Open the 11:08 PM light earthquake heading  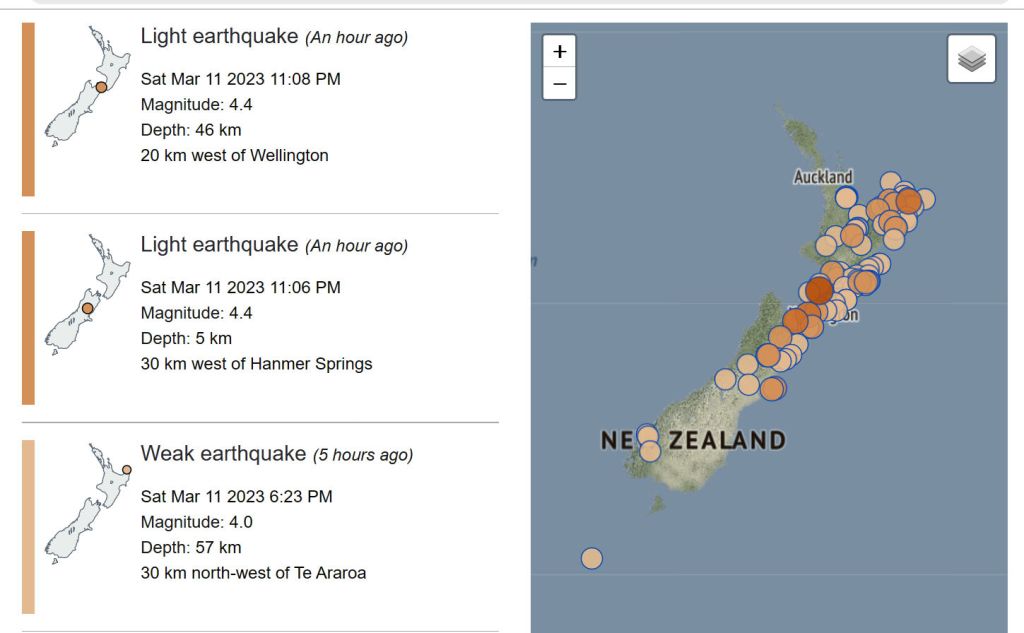(219, 36)
